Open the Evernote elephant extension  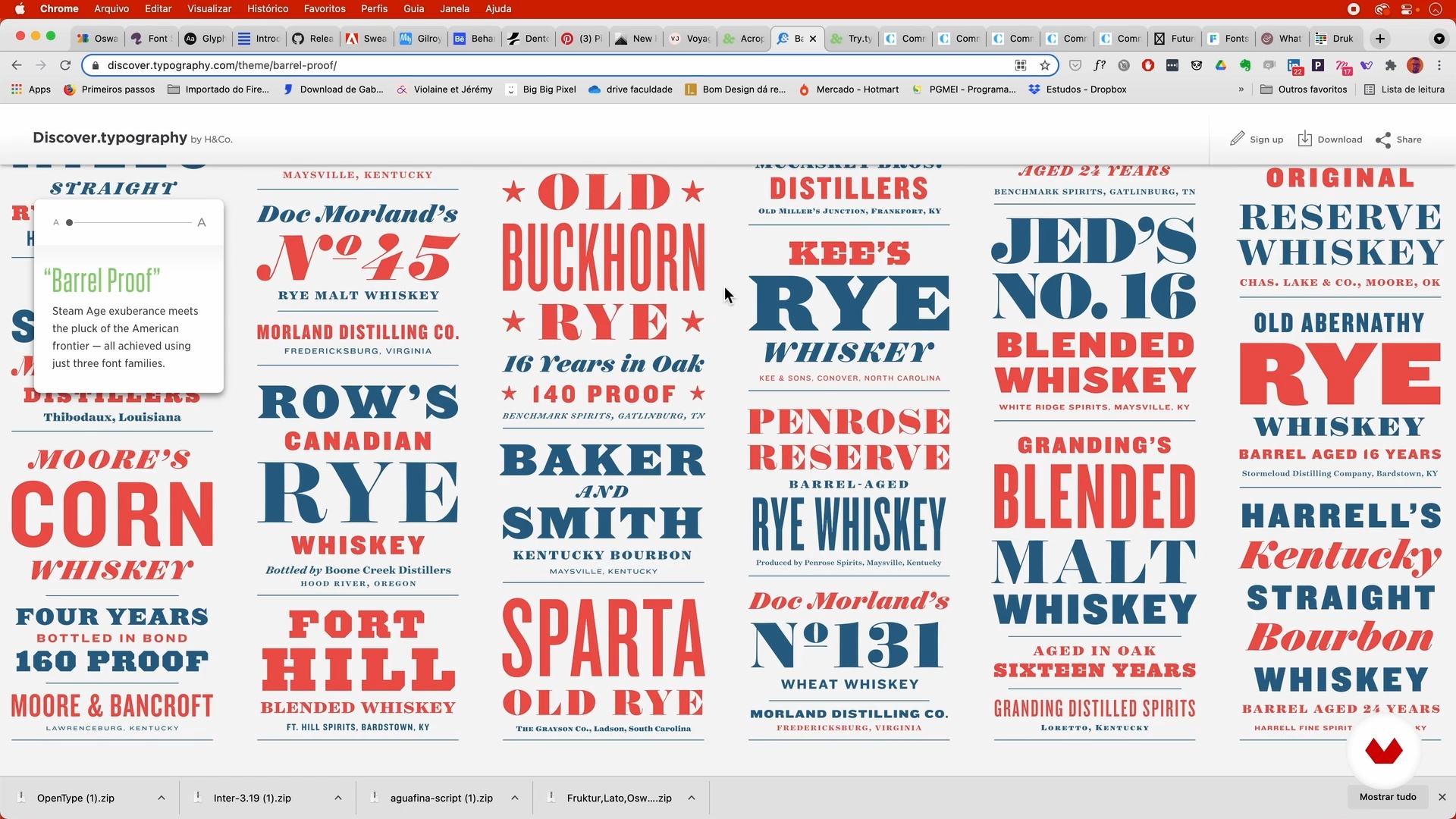(1245, 65)
